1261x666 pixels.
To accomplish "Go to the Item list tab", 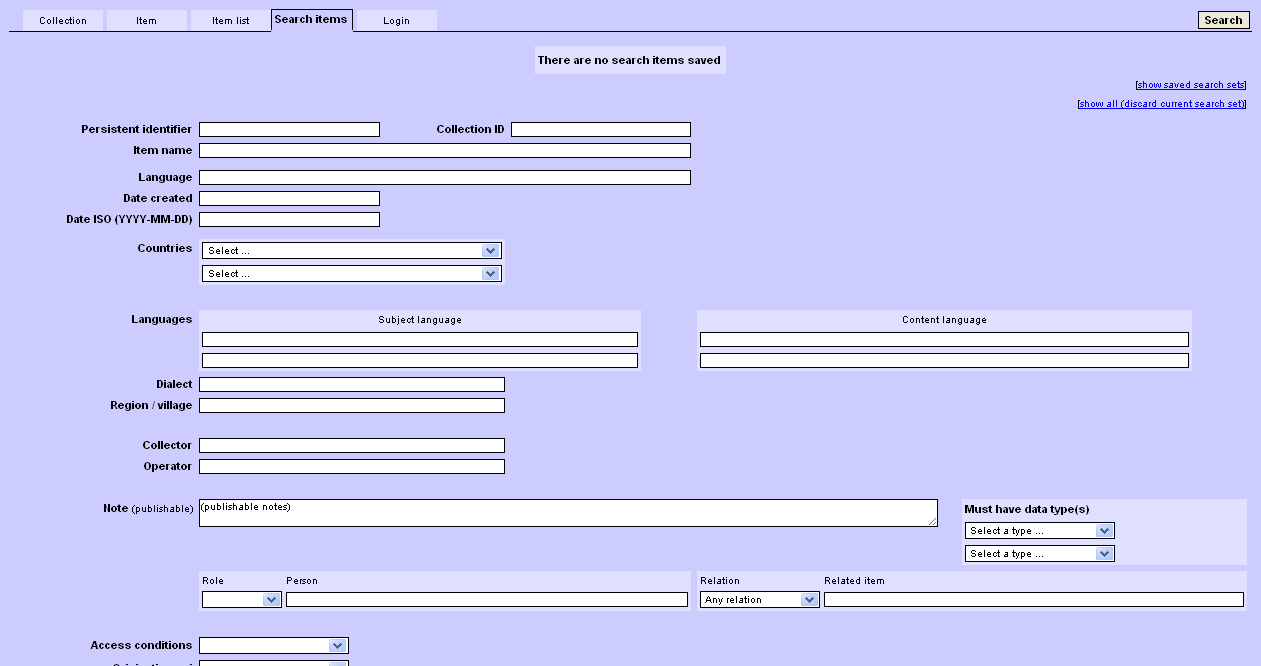I will 230,21.
